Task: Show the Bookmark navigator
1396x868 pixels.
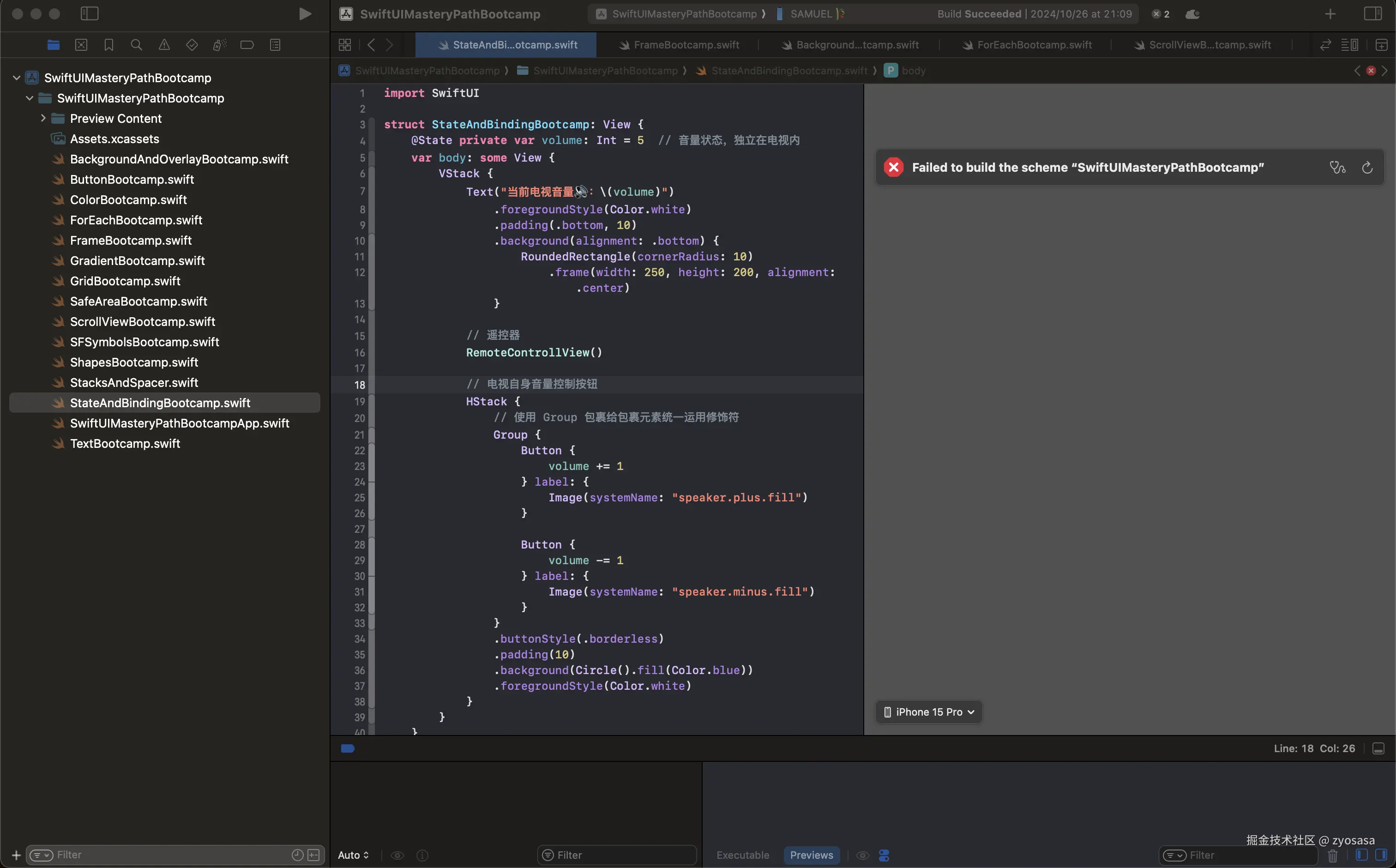Action: pyautogui.click(x=108, y=45)
